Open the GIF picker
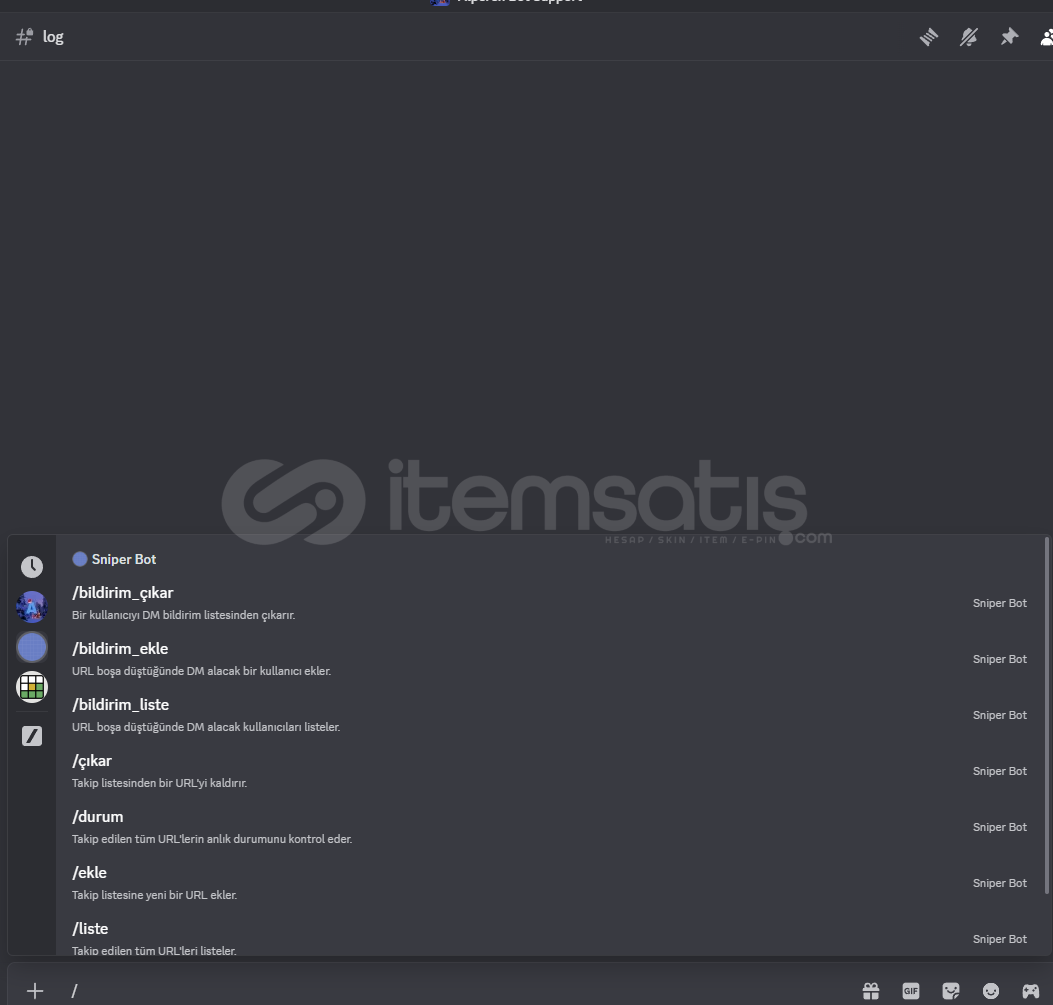This screenshot has width=1053, height=1005. [x=911, y=991]
